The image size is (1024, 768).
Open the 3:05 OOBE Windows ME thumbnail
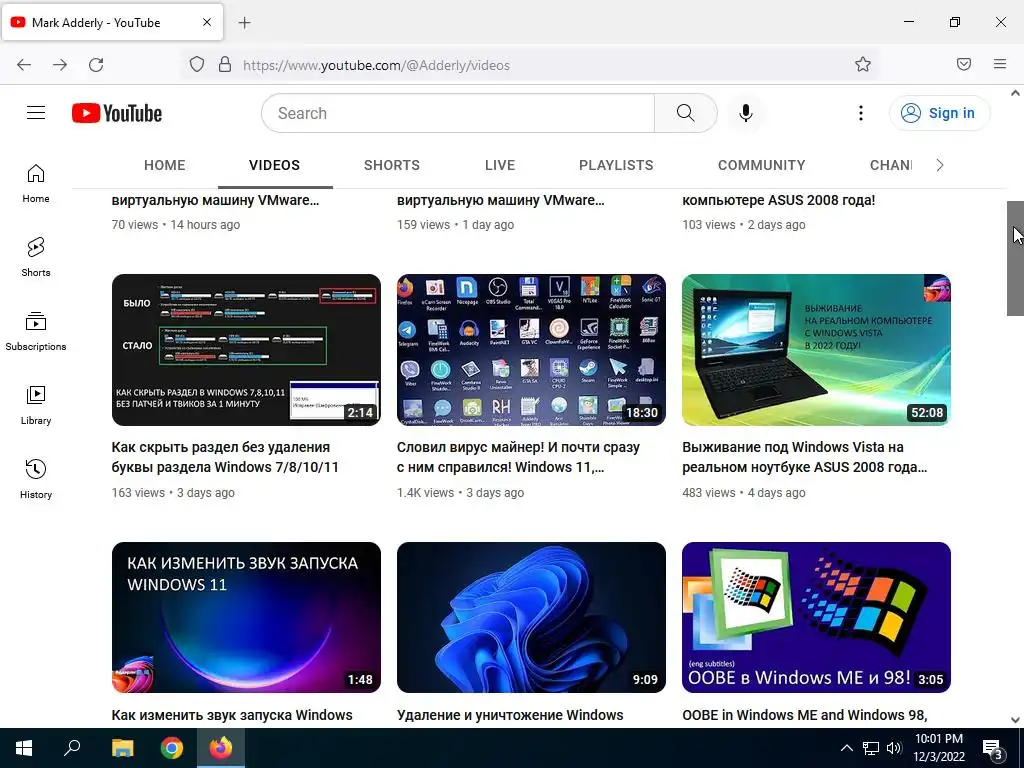pos(816,617)
